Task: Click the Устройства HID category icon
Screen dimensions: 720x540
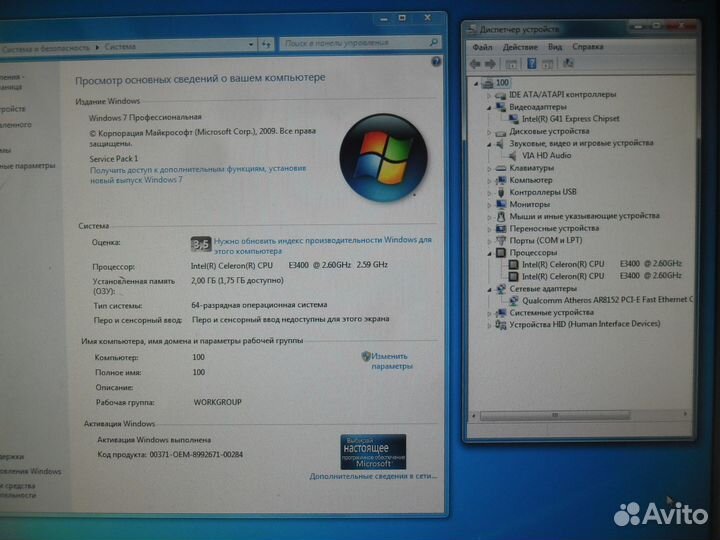Action: coord(501,325)
